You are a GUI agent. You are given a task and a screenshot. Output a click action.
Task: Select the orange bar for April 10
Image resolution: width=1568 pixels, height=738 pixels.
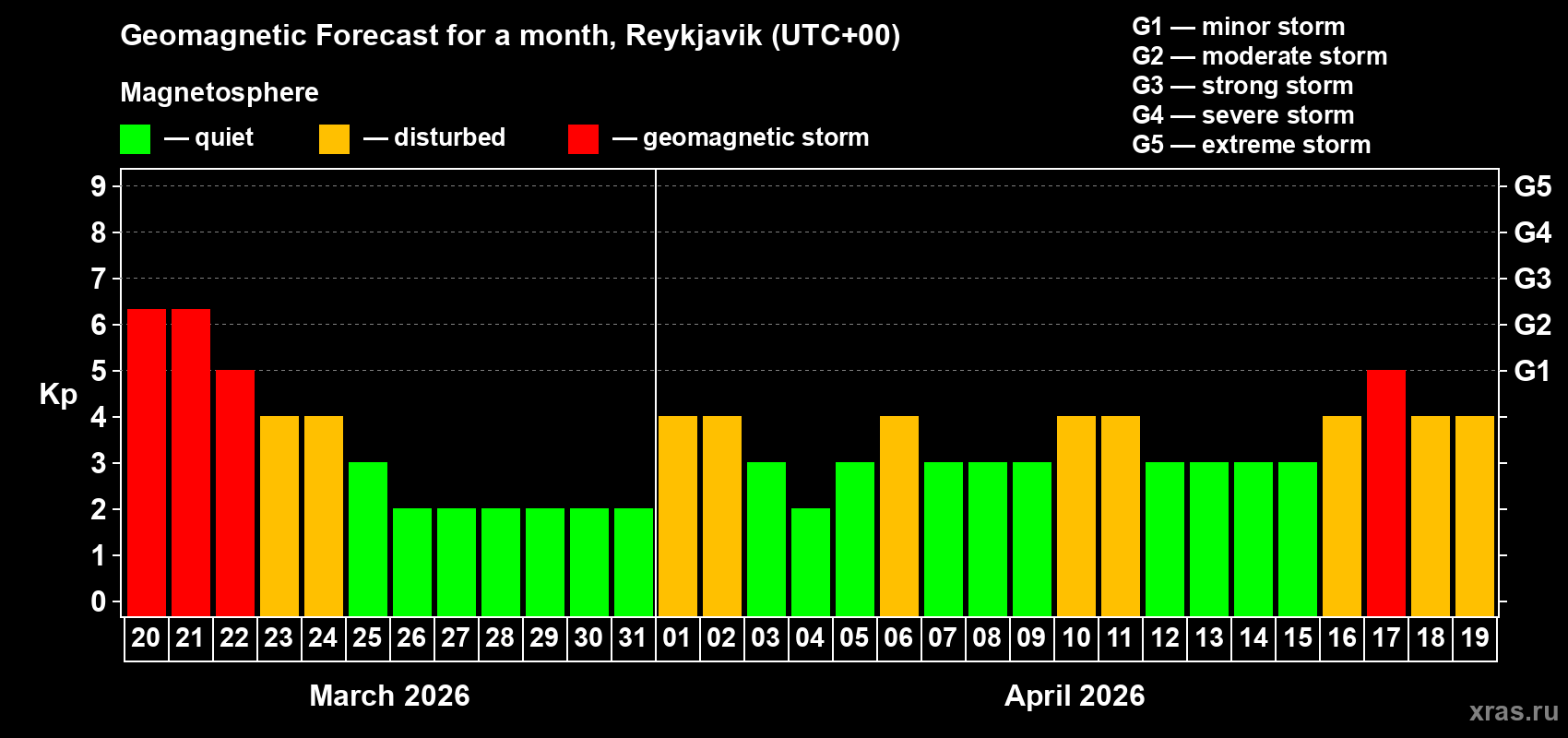(x=1076, y=516)
